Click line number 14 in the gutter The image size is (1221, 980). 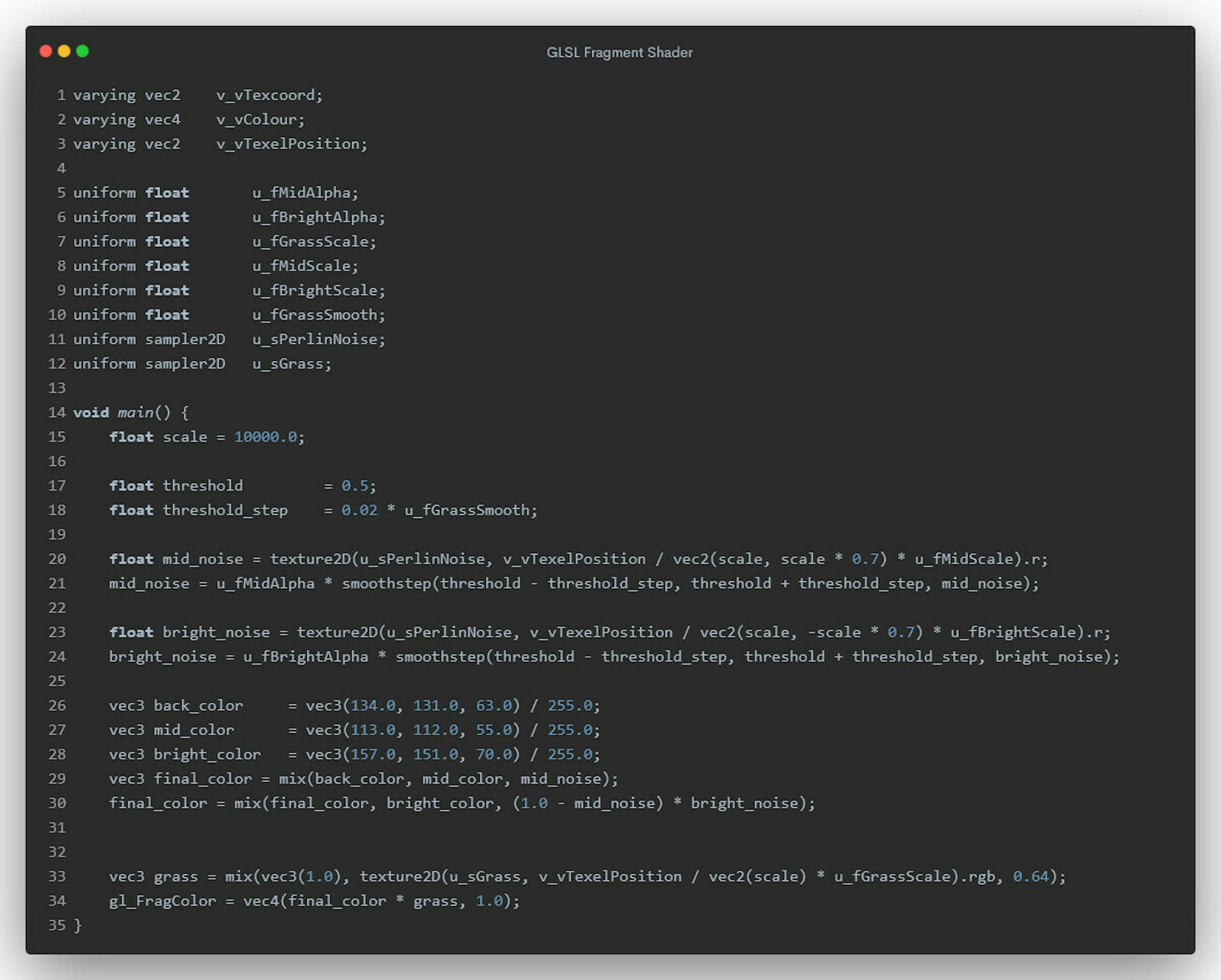pyautogui.click(x=57, y=412)
